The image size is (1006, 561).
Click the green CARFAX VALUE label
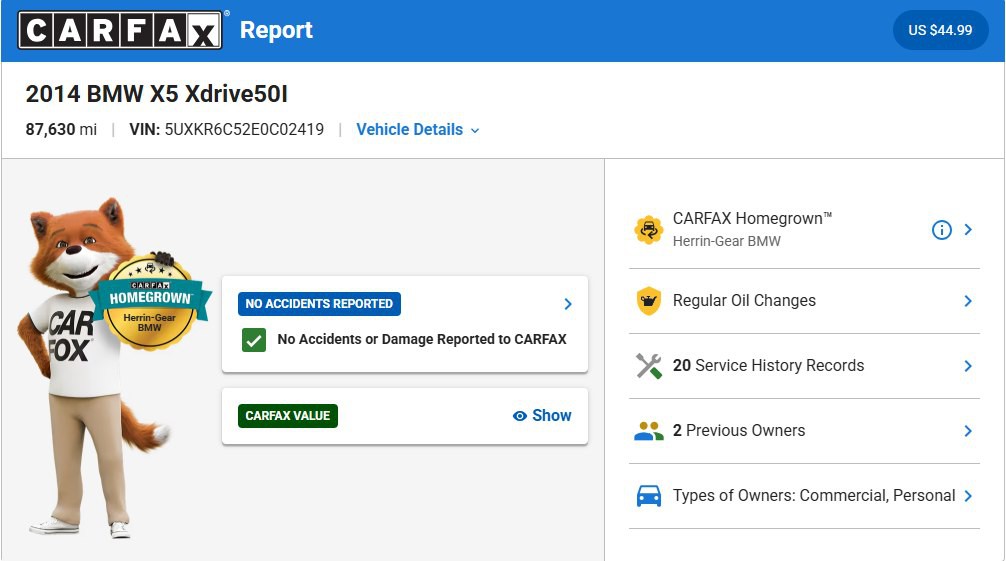[x=287, y=416]
